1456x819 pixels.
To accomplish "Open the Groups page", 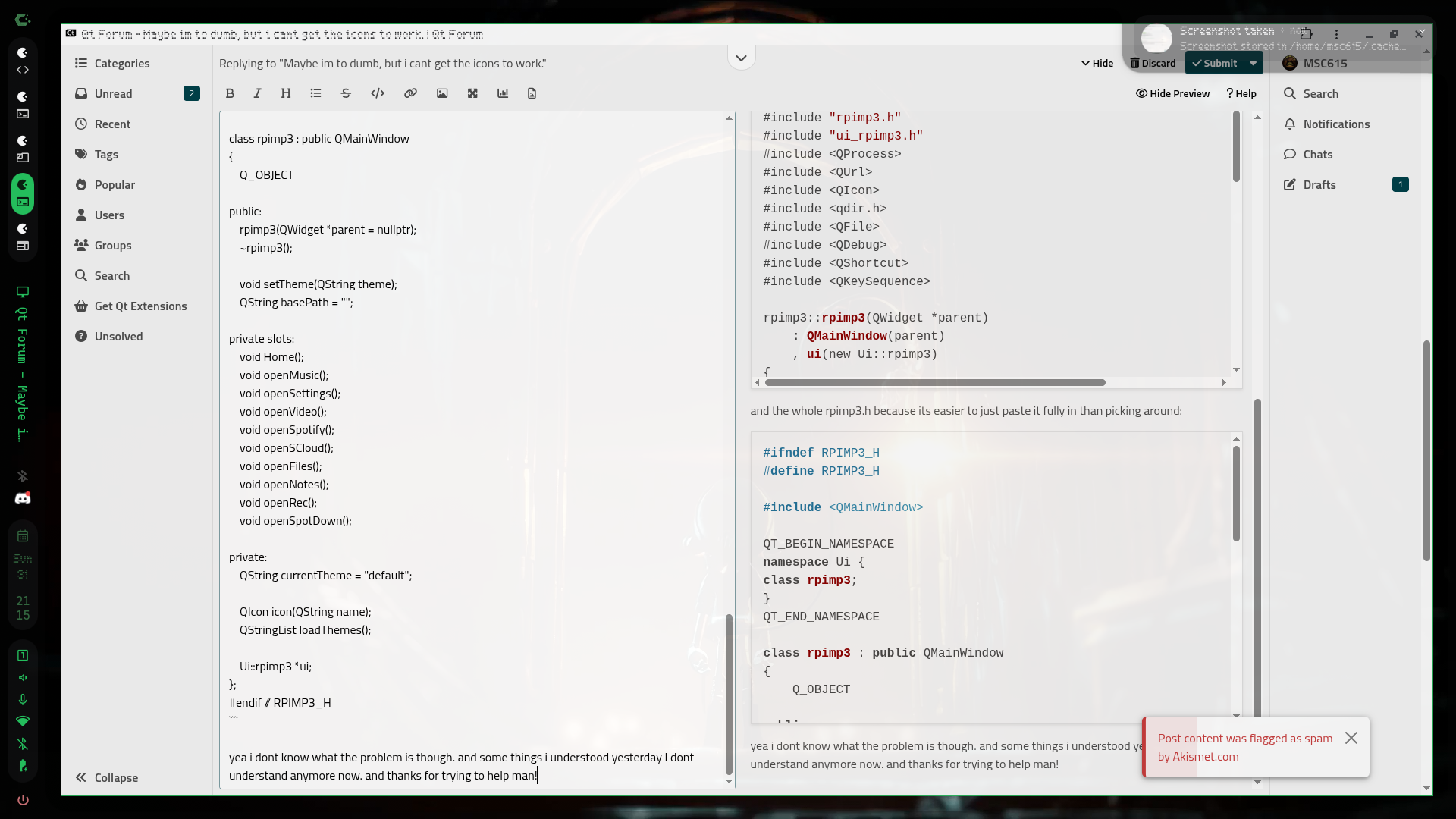I will pyautogui.click(x=113, y=245).
